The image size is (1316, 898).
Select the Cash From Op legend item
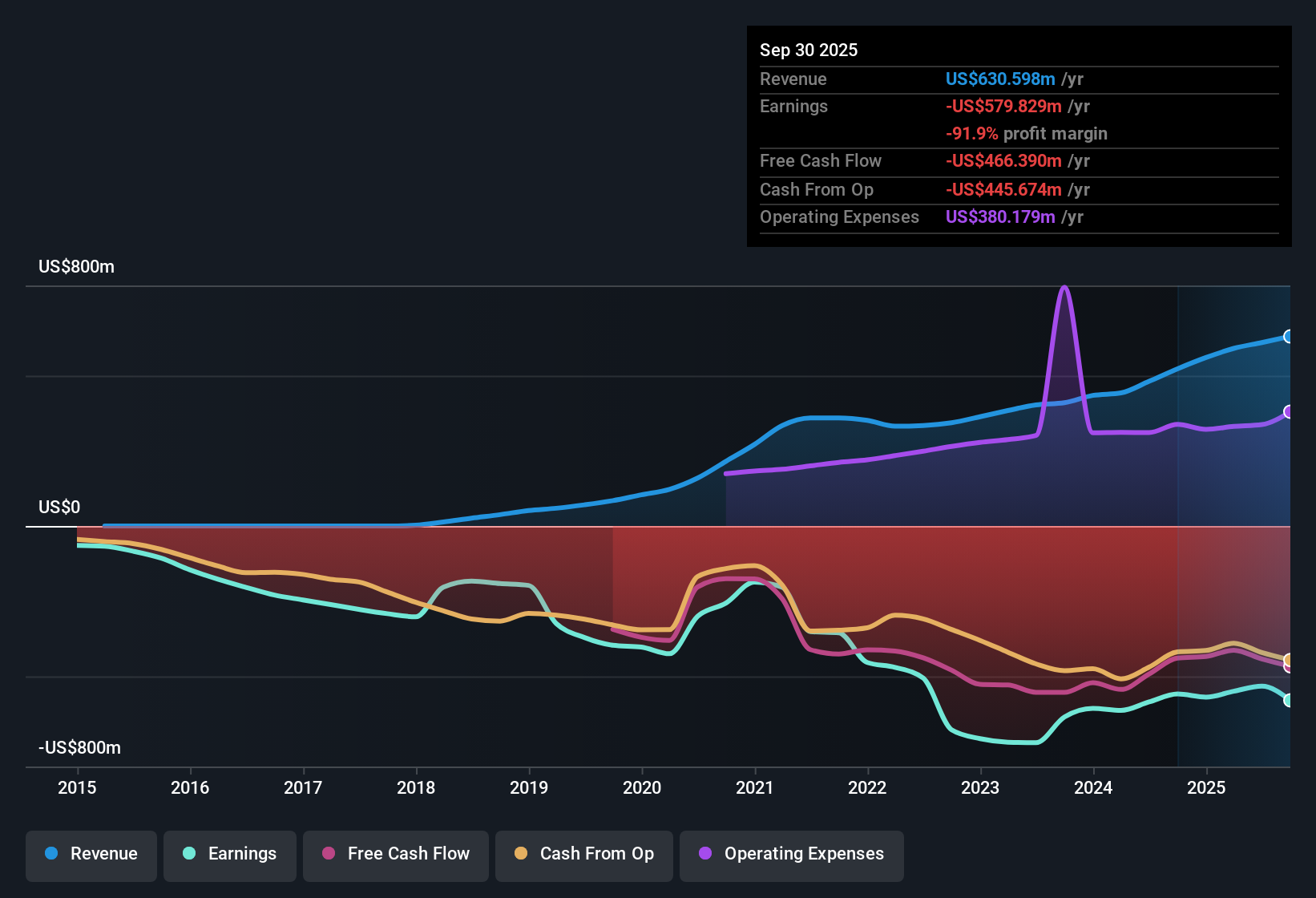583,854
